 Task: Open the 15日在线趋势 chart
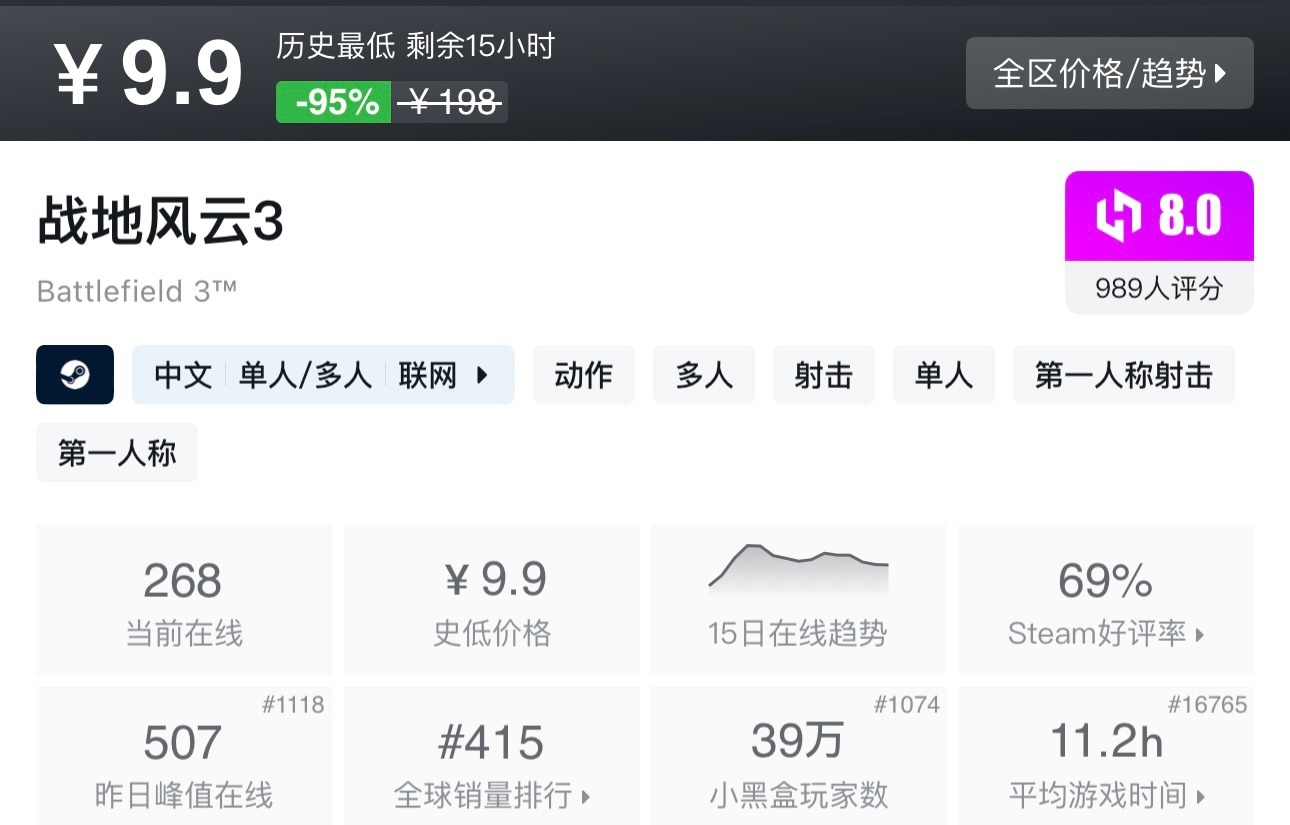(x=797, y=600)
